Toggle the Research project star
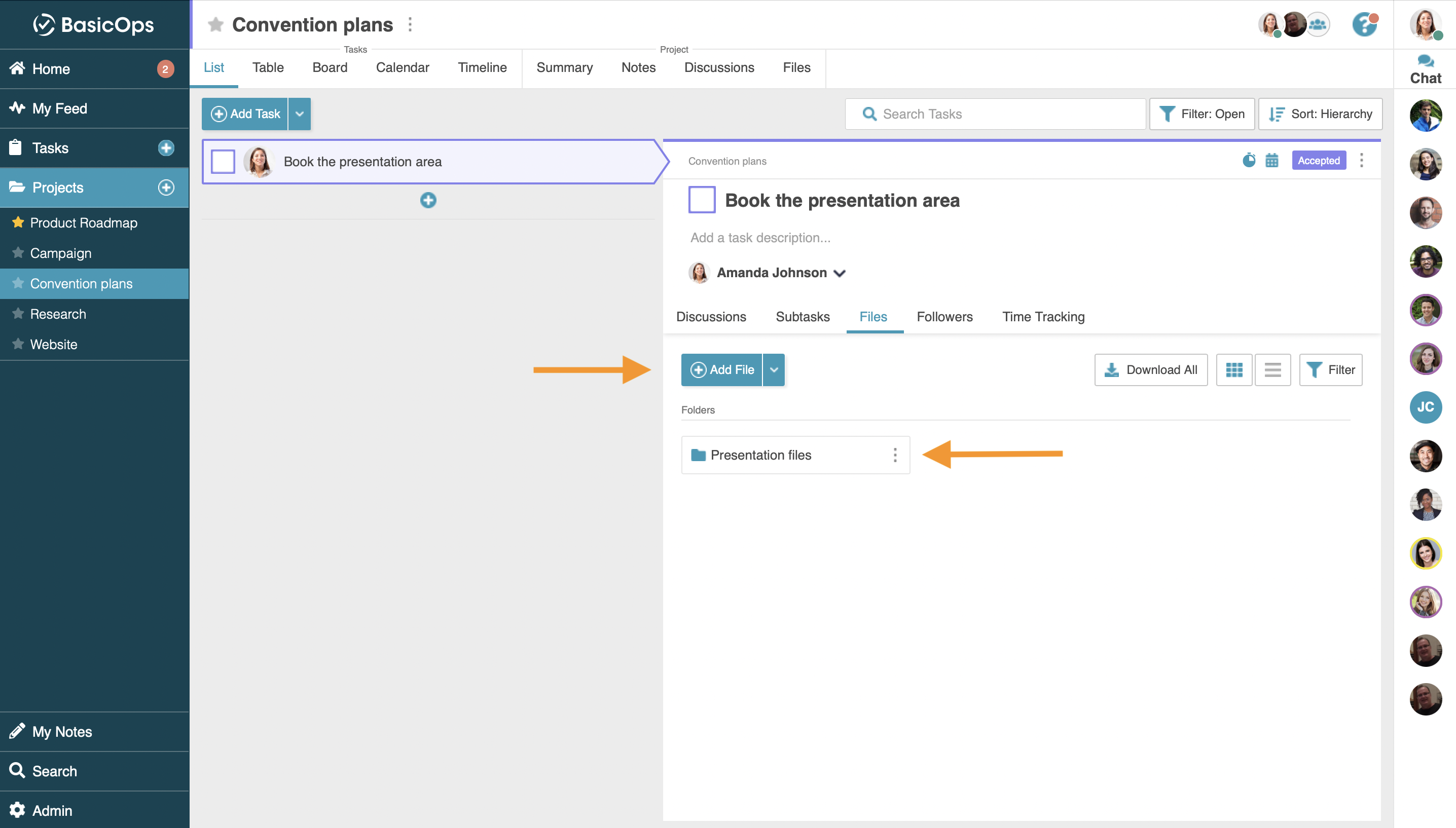The height and width of the screenshot is (828, 1456). coord(18,313)
